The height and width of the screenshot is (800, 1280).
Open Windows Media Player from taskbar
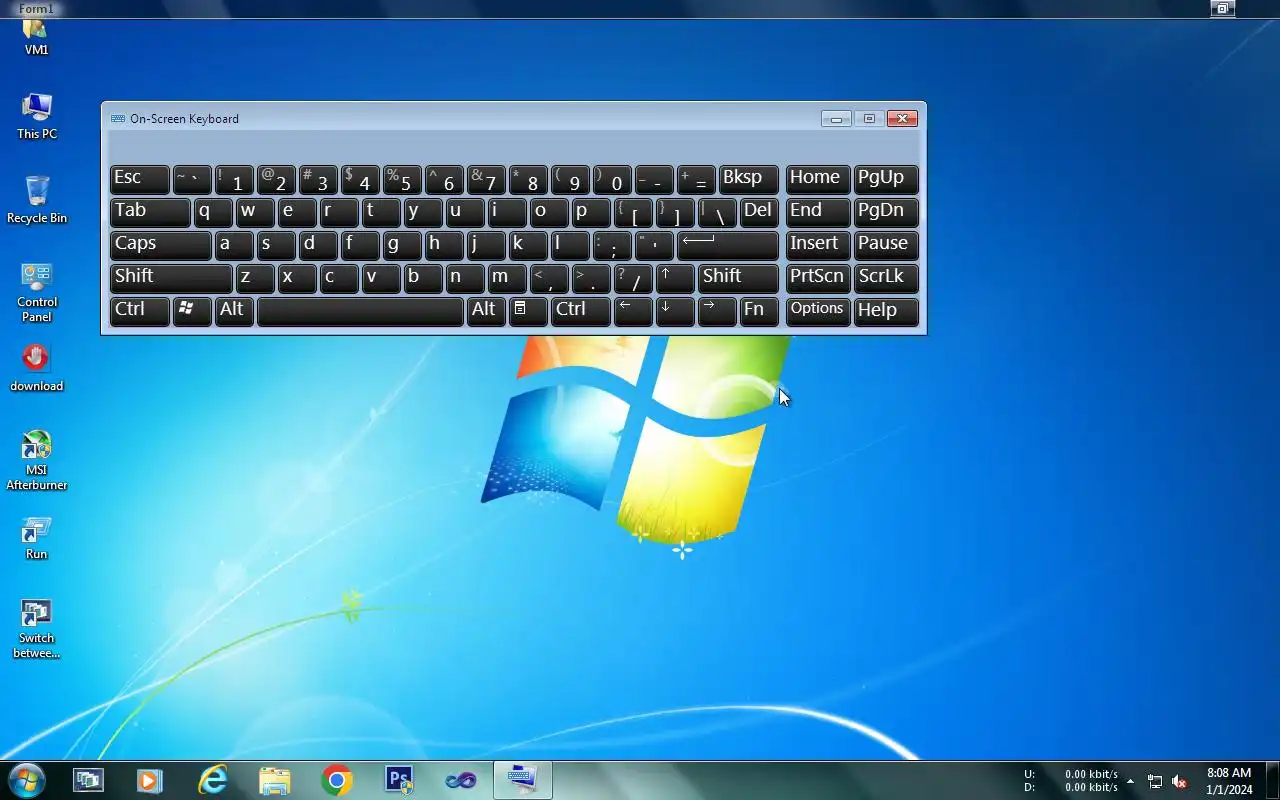[x=149, y=780]
